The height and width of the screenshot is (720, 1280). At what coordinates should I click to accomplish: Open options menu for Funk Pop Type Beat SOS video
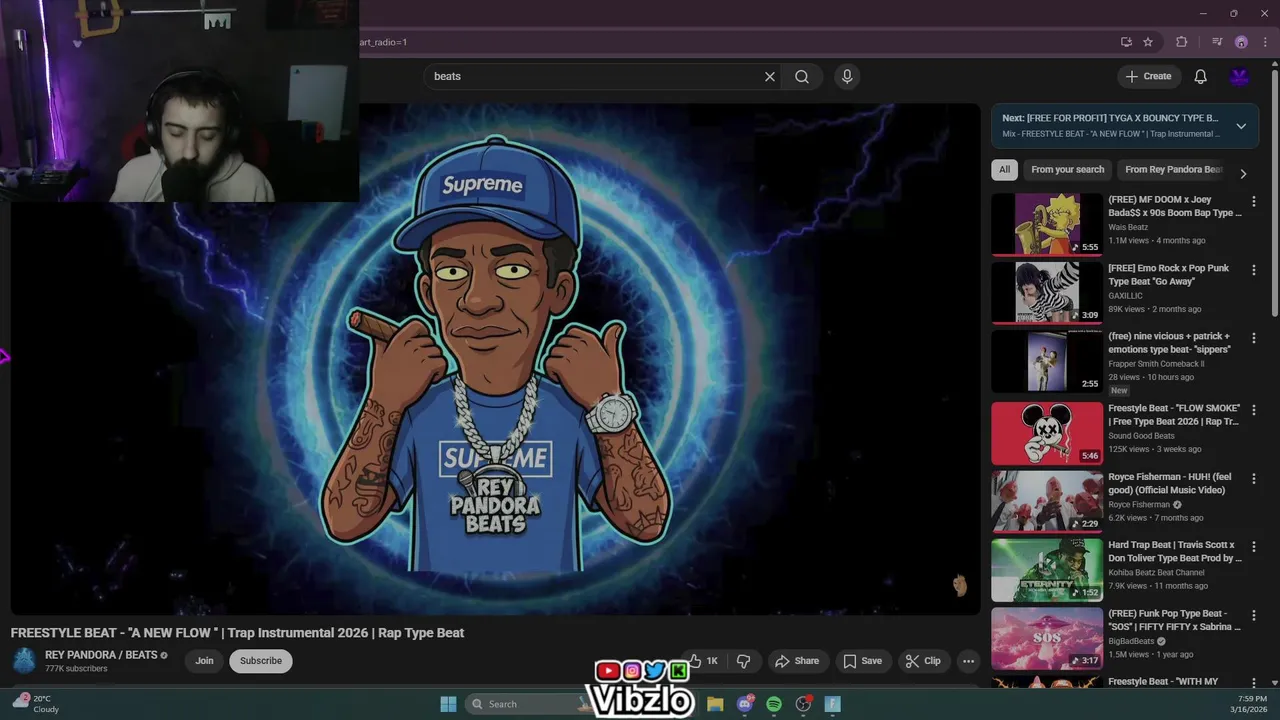click(x=1253, y=615)
